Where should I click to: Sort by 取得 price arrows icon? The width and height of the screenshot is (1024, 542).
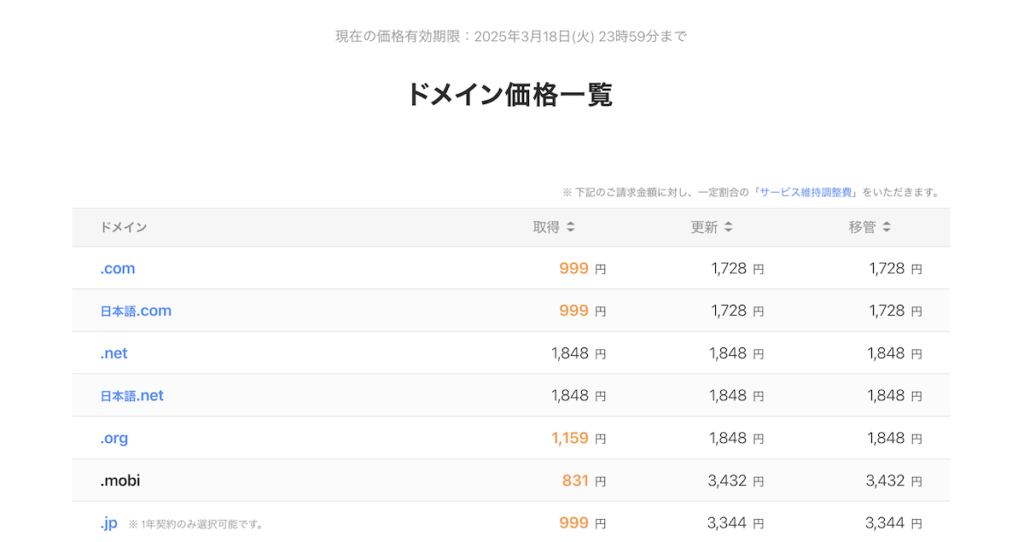point(571,227)
